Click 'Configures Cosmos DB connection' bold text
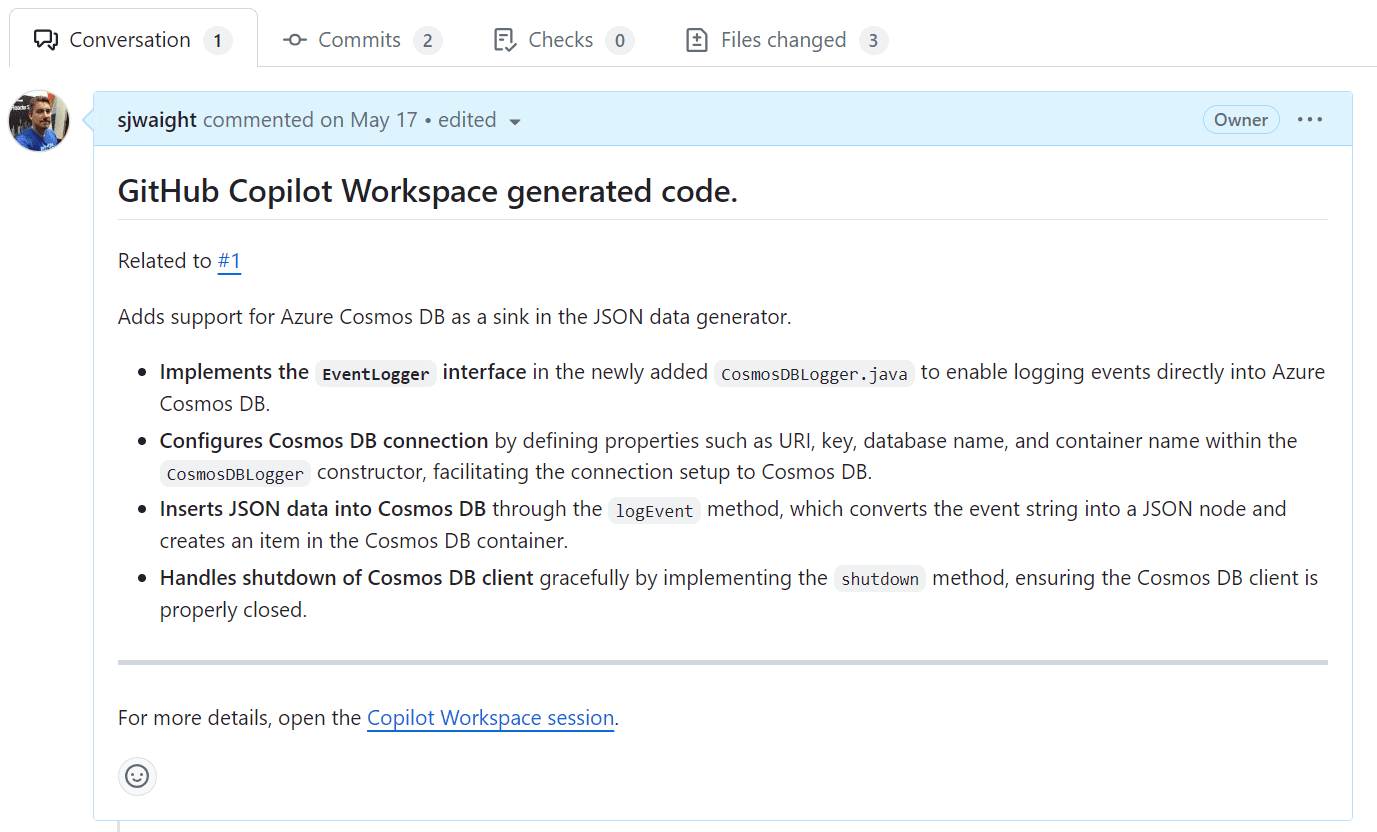This screenshot has height=832, width=1377. [324, 441]
